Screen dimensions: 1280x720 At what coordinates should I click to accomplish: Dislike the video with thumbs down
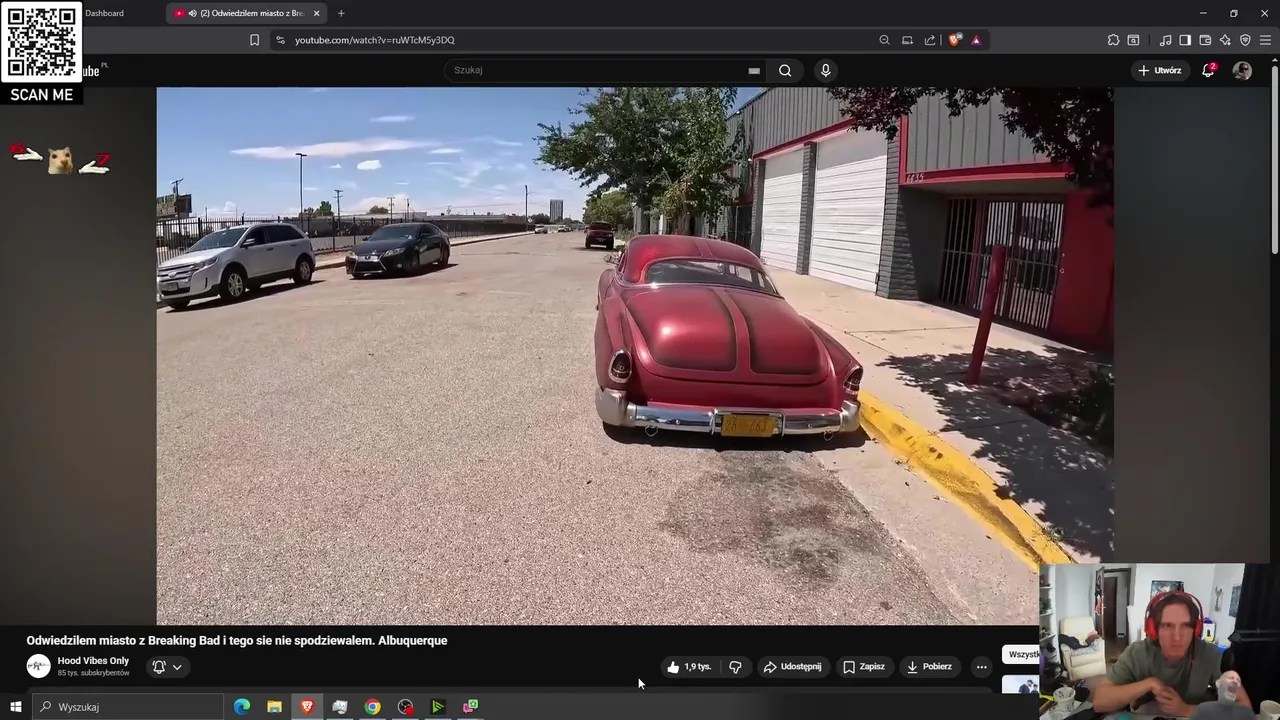click(x=735, y=667)
